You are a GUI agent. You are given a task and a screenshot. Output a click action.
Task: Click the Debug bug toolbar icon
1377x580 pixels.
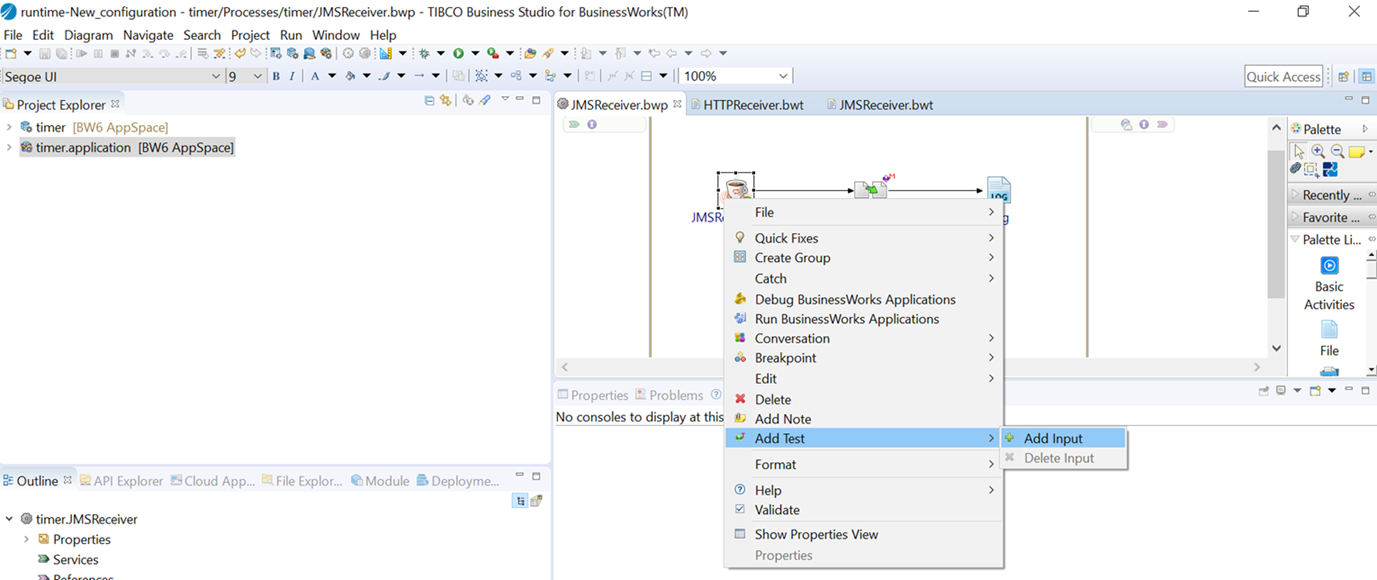pos(424,54)
